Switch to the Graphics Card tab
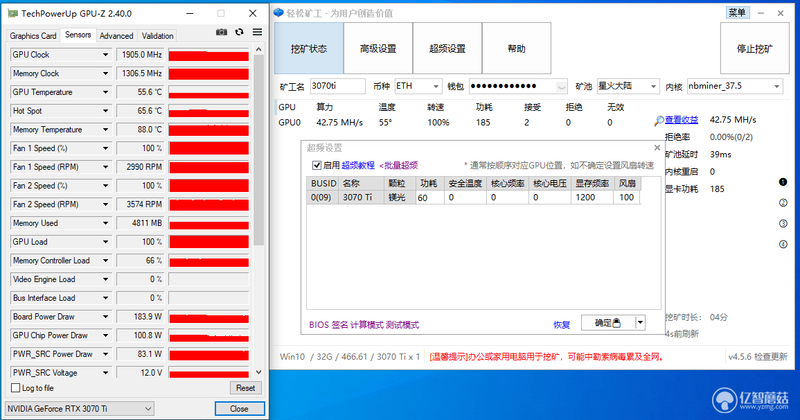 33,36
